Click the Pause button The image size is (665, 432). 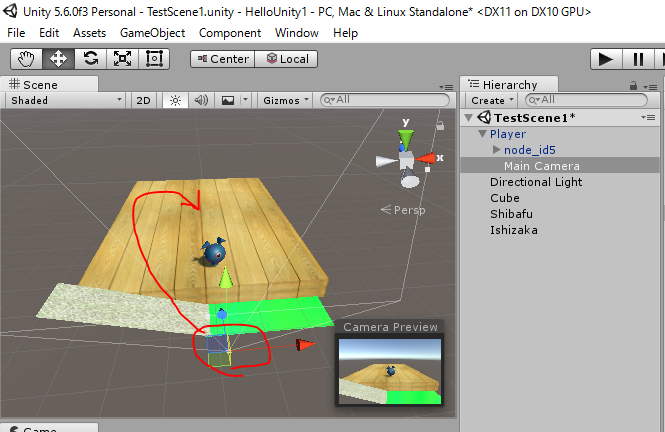coord(638,59)
